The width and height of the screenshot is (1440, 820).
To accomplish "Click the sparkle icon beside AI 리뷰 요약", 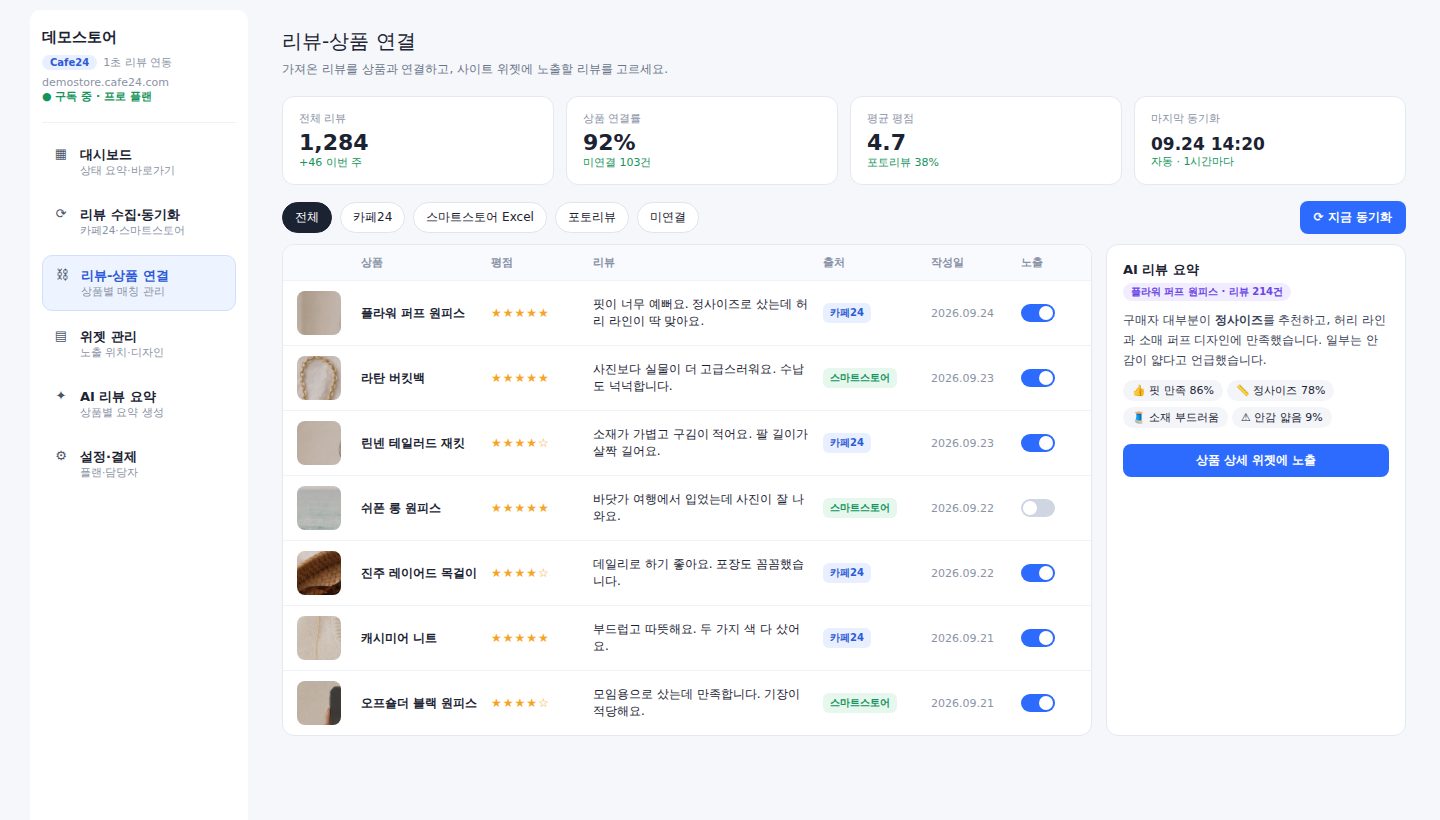I will [x=61, y=396].
